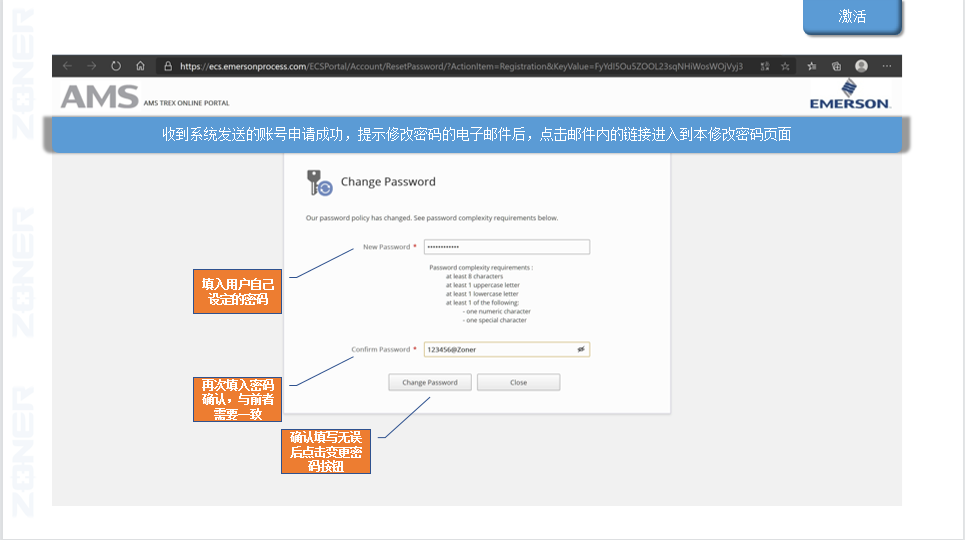The height and width of the screenshot is (540, 965).
Task: Click the AMS Trex Online Portal logo
Action: tap(145, 97)
